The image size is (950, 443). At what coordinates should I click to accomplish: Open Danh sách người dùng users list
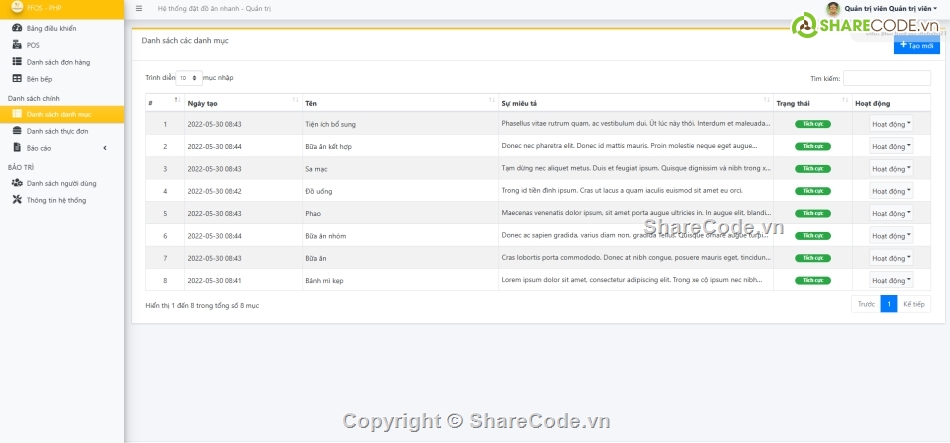[61, 183]
